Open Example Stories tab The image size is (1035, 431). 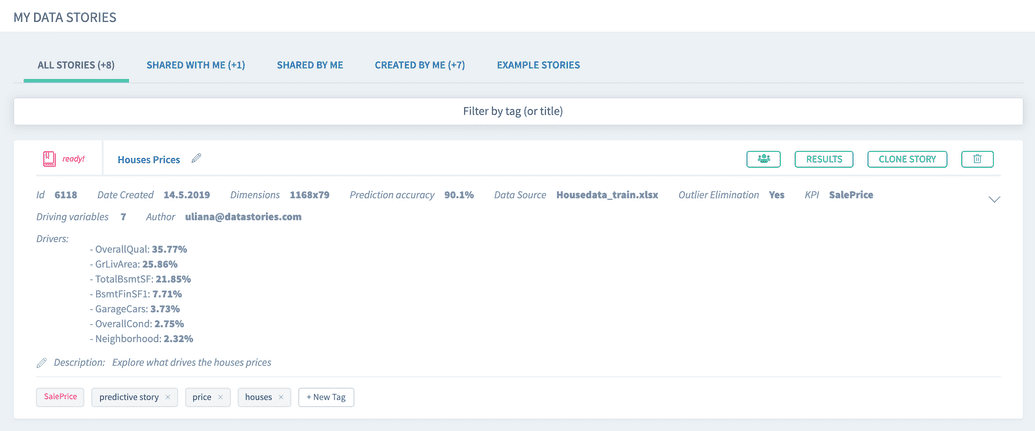[x=539, y=65]
